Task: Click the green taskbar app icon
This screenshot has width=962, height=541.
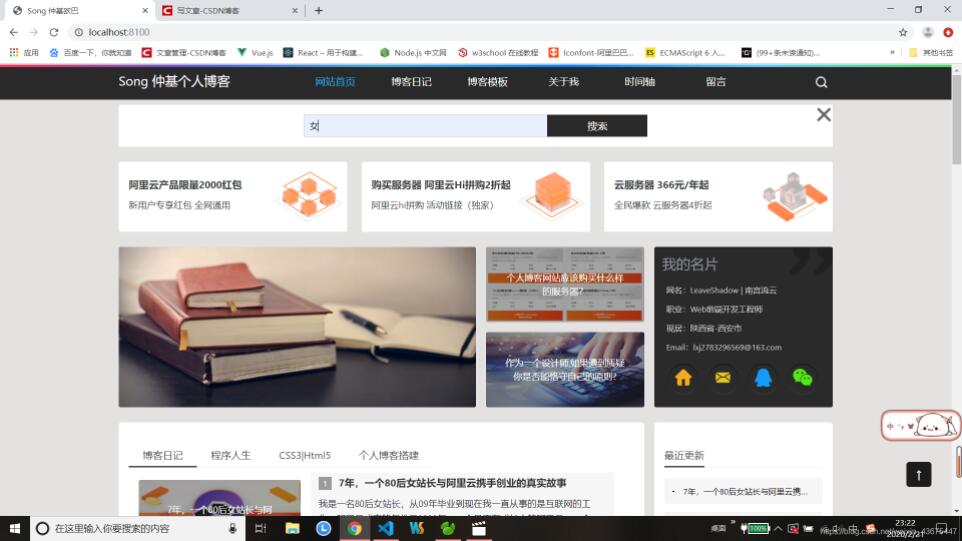Action: [x=448, y=528]
